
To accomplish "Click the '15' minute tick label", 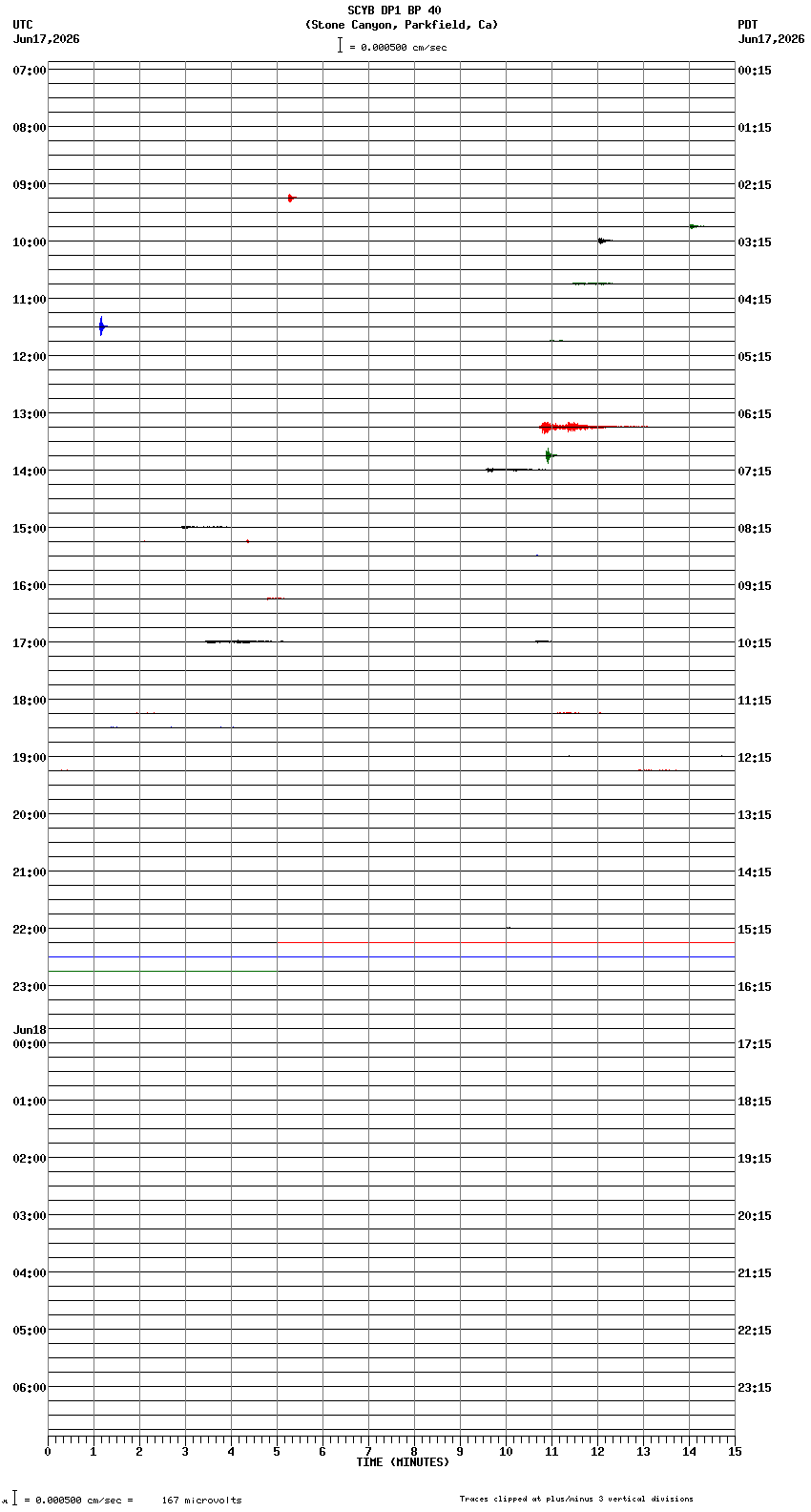I will coord(735,1452).
